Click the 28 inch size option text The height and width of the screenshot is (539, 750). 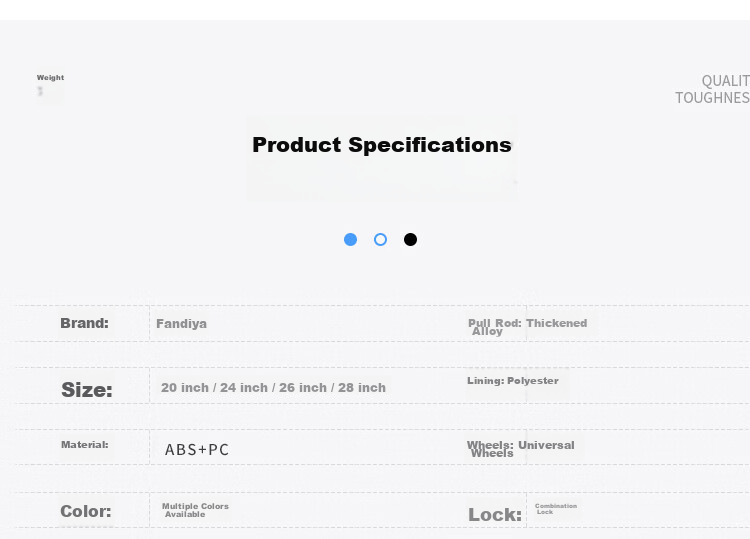pos(362,388)
